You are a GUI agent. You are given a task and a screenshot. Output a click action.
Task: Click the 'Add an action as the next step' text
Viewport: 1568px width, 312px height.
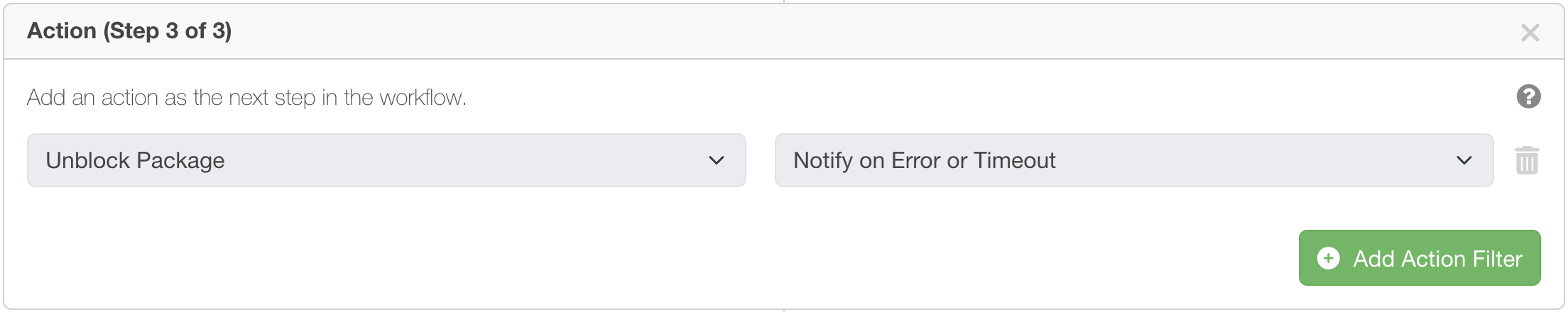246,97
